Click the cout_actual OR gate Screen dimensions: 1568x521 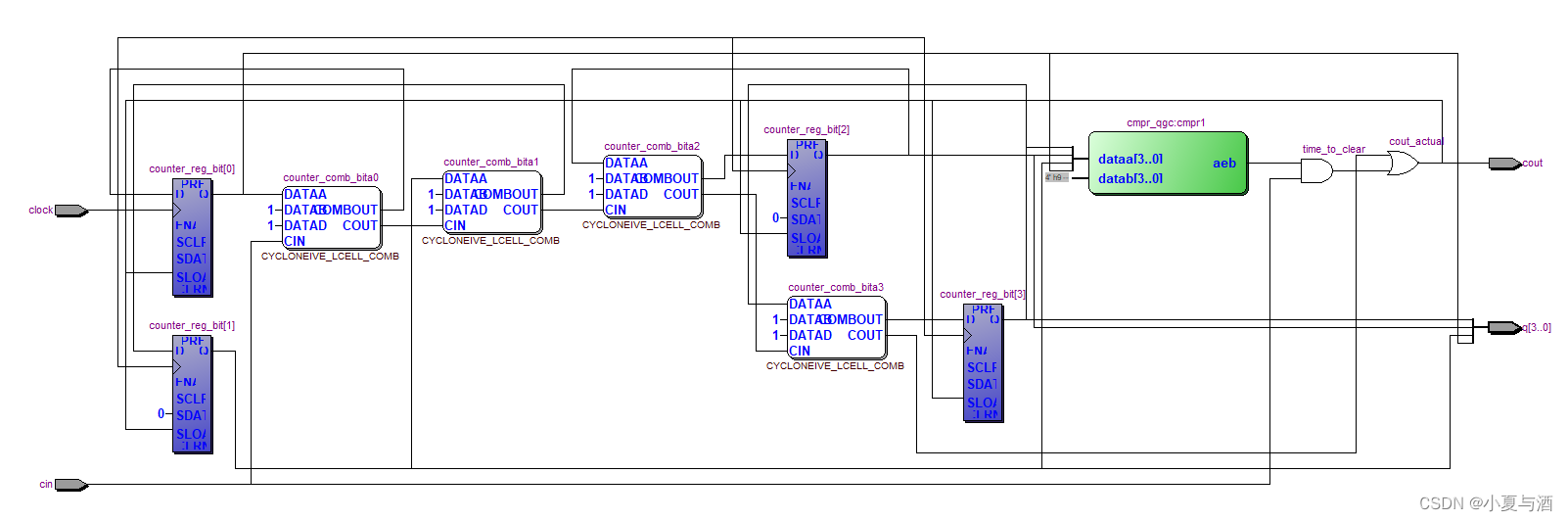[1403, 164]
